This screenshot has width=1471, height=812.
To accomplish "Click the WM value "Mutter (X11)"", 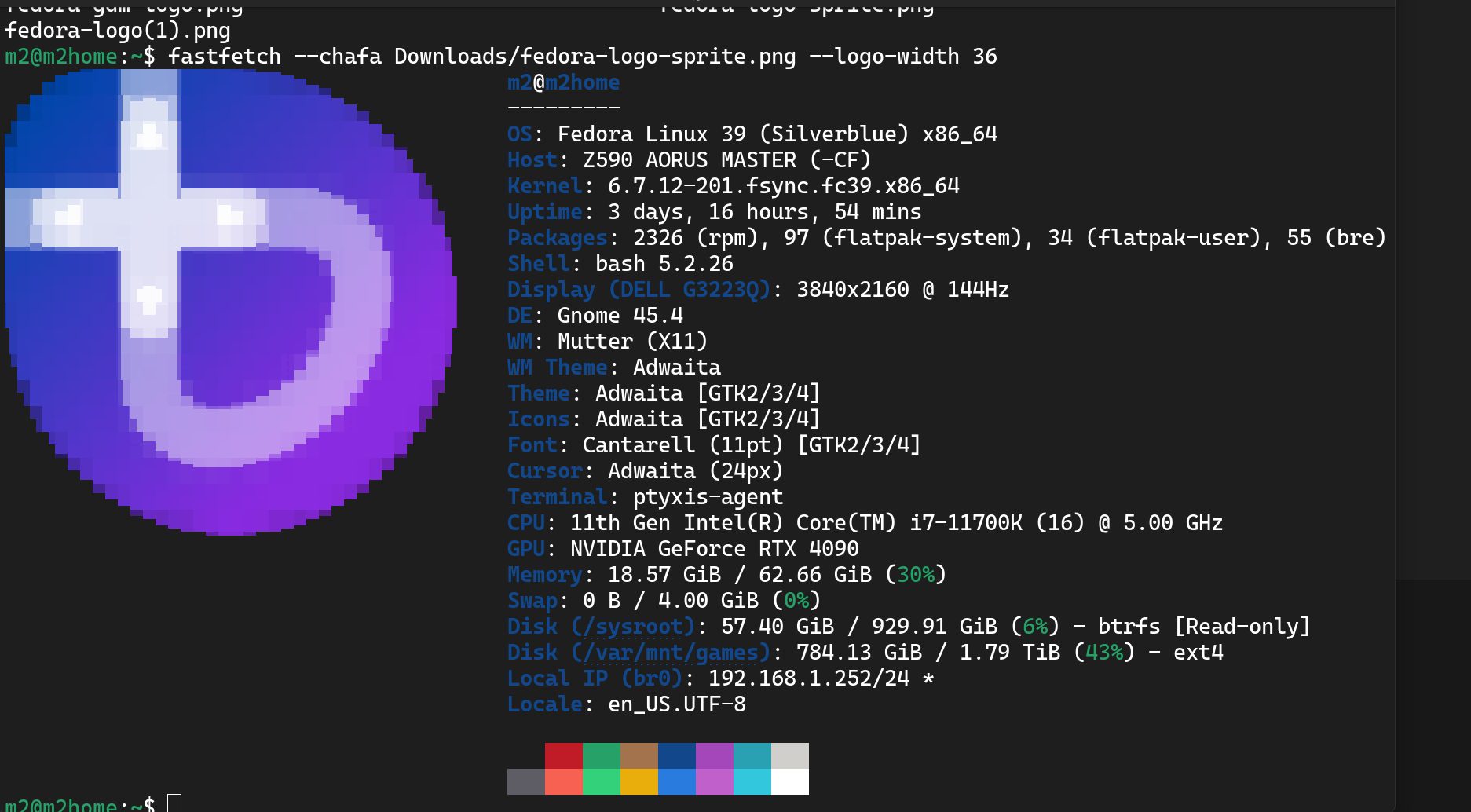I will click(x=633, y=342).
